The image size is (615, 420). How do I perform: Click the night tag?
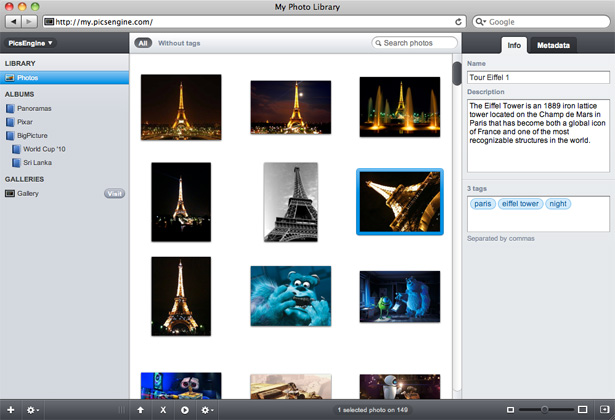pyautogui.click(x=558, y=204)
